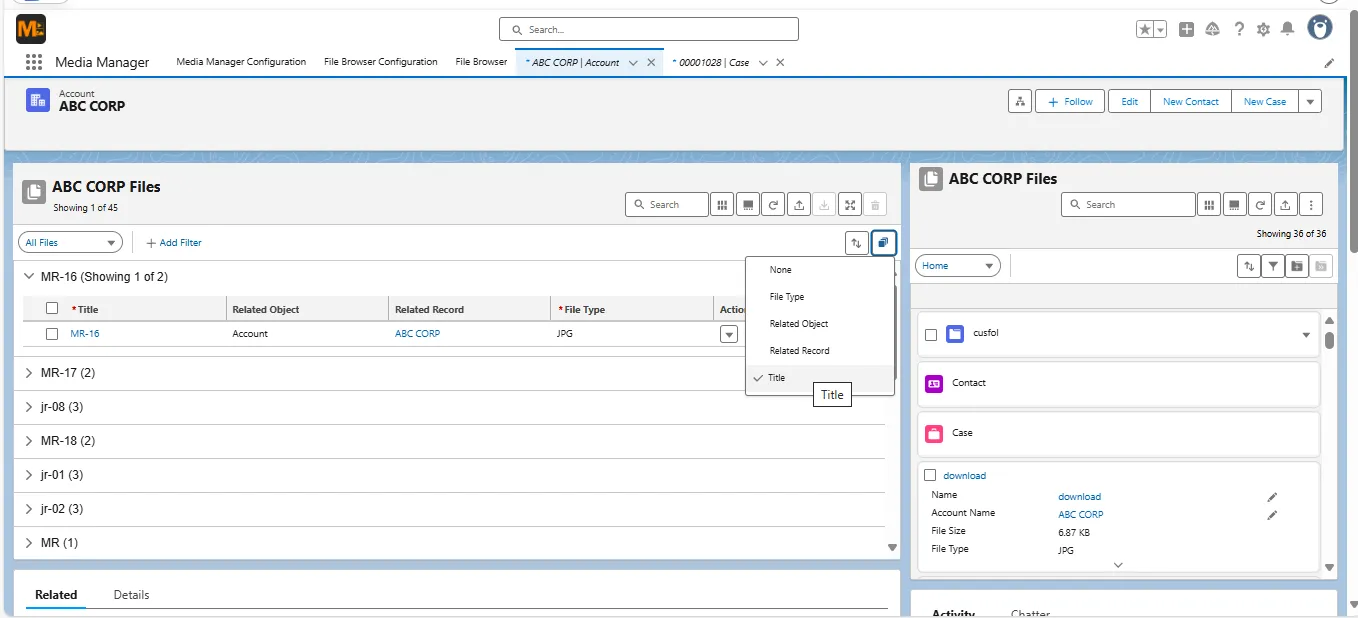The width and height of the screenshot is (1358, 618).
Task: Expand the MR-18 (2) group
Action: click(x=28, y=441)
